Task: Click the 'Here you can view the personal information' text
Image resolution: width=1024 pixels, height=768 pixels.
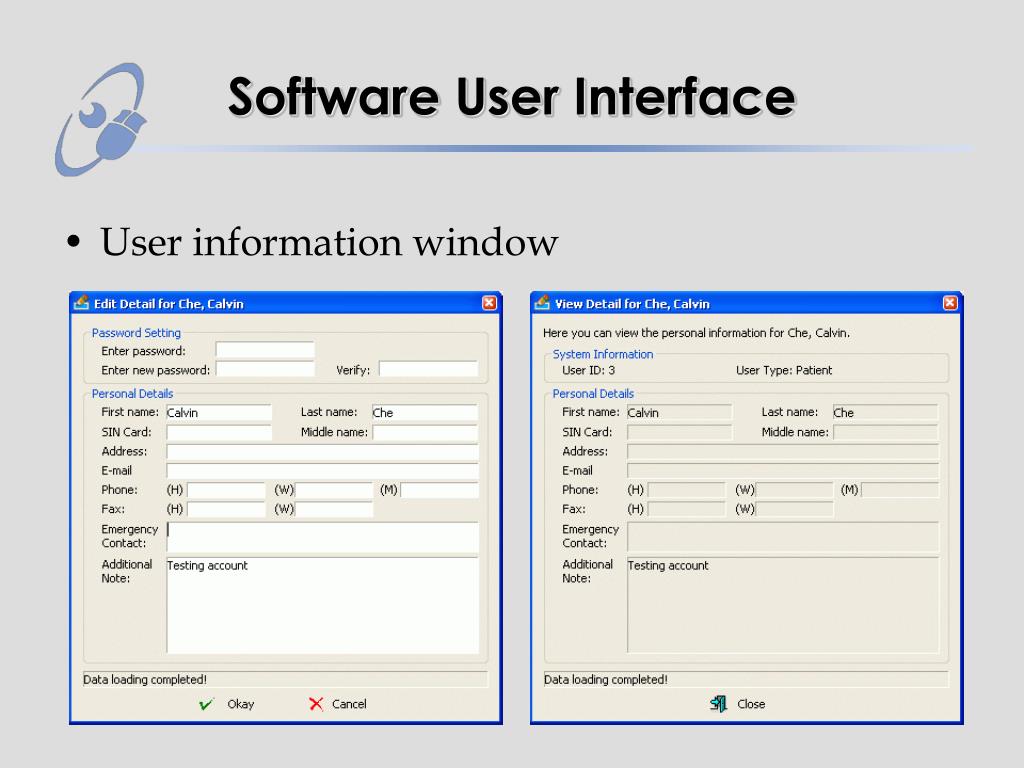Action: tap(696, 332)
